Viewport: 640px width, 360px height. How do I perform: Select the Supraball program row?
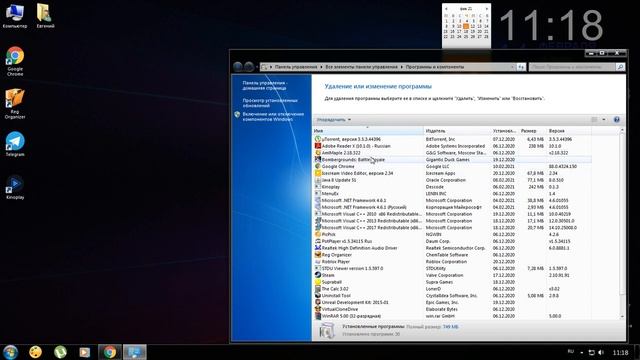coord(452,282)
